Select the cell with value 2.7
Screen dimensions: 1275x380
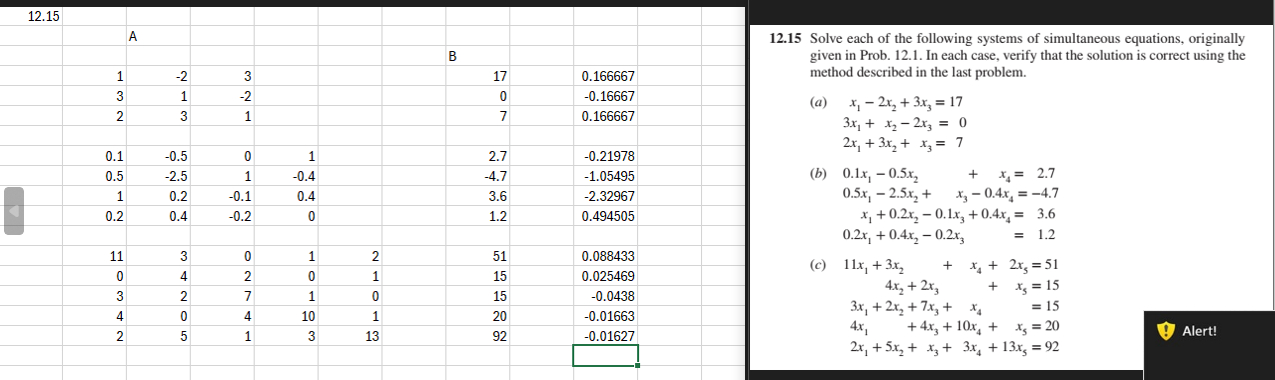pos(478,156)
